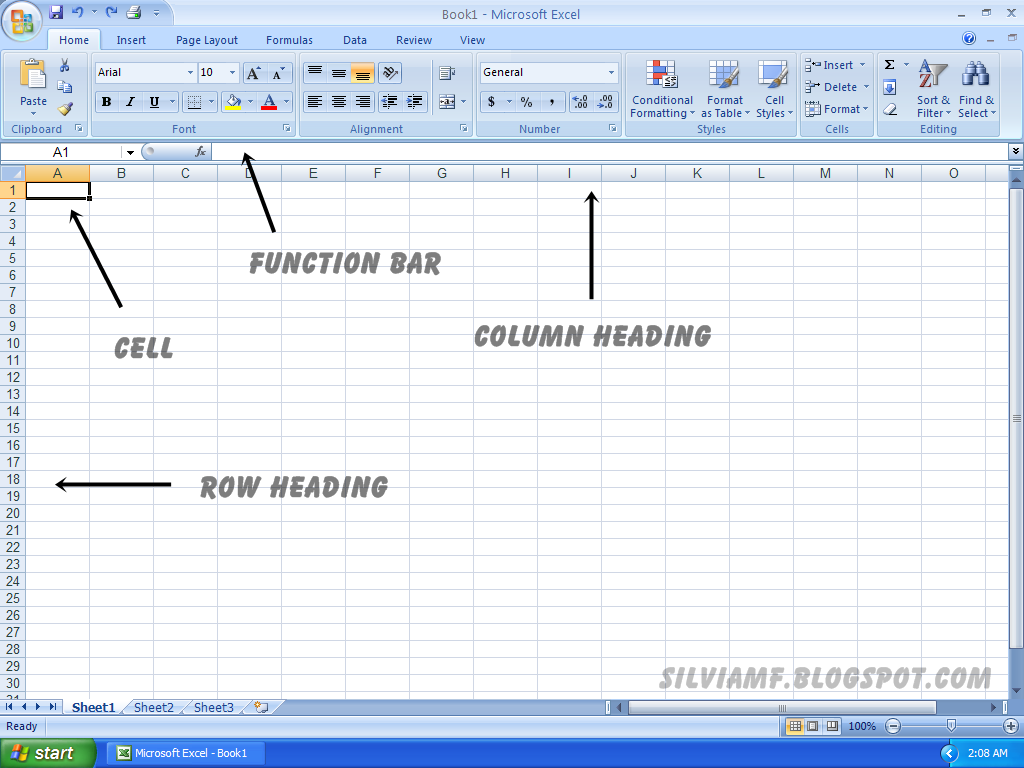Increase indent in Alignment group

[414, 102]
